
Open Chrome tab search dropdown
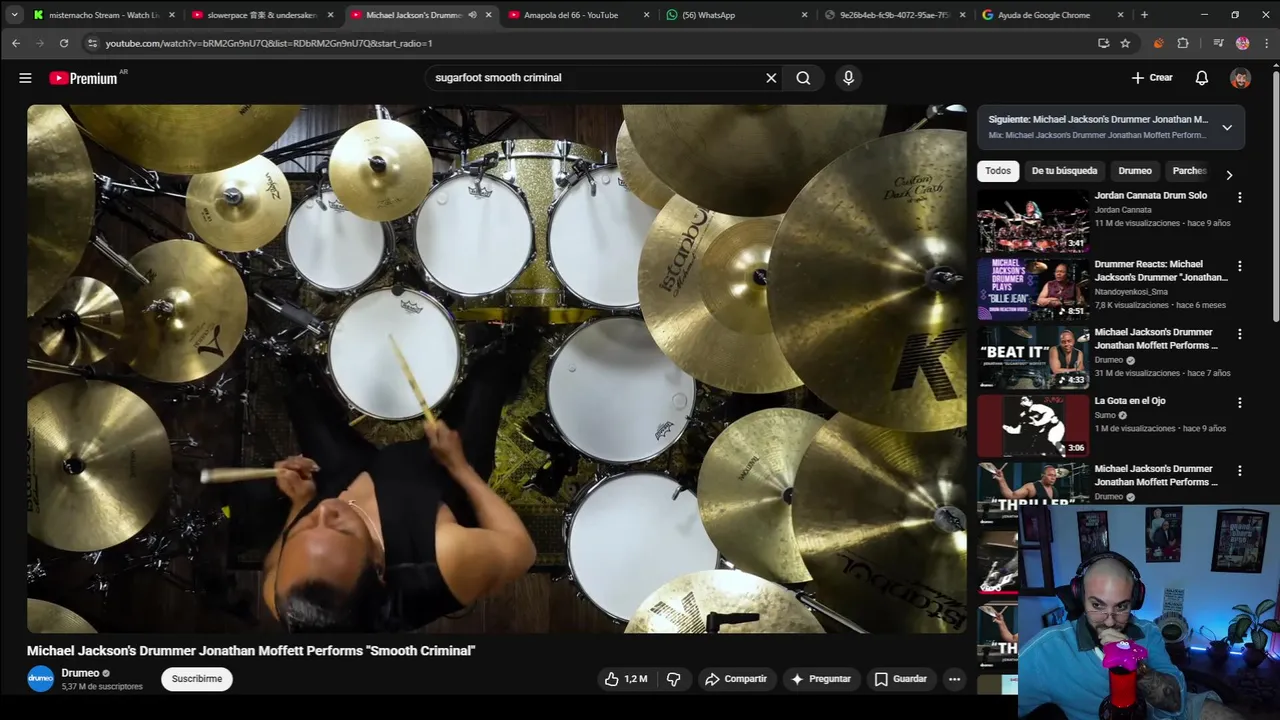[14, 15]
